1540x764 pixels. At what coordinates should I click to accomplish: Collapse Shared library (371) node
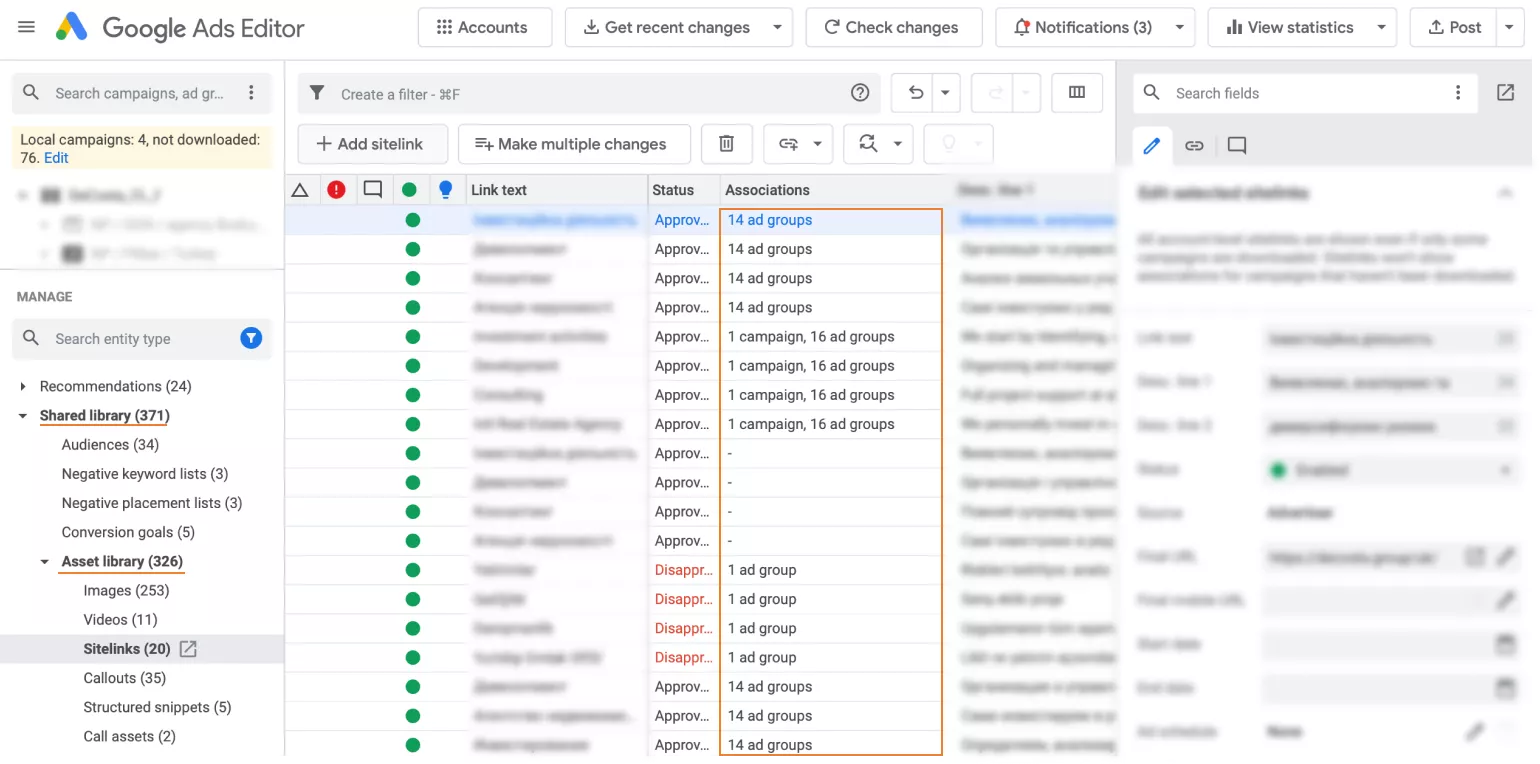pos(23,415)
